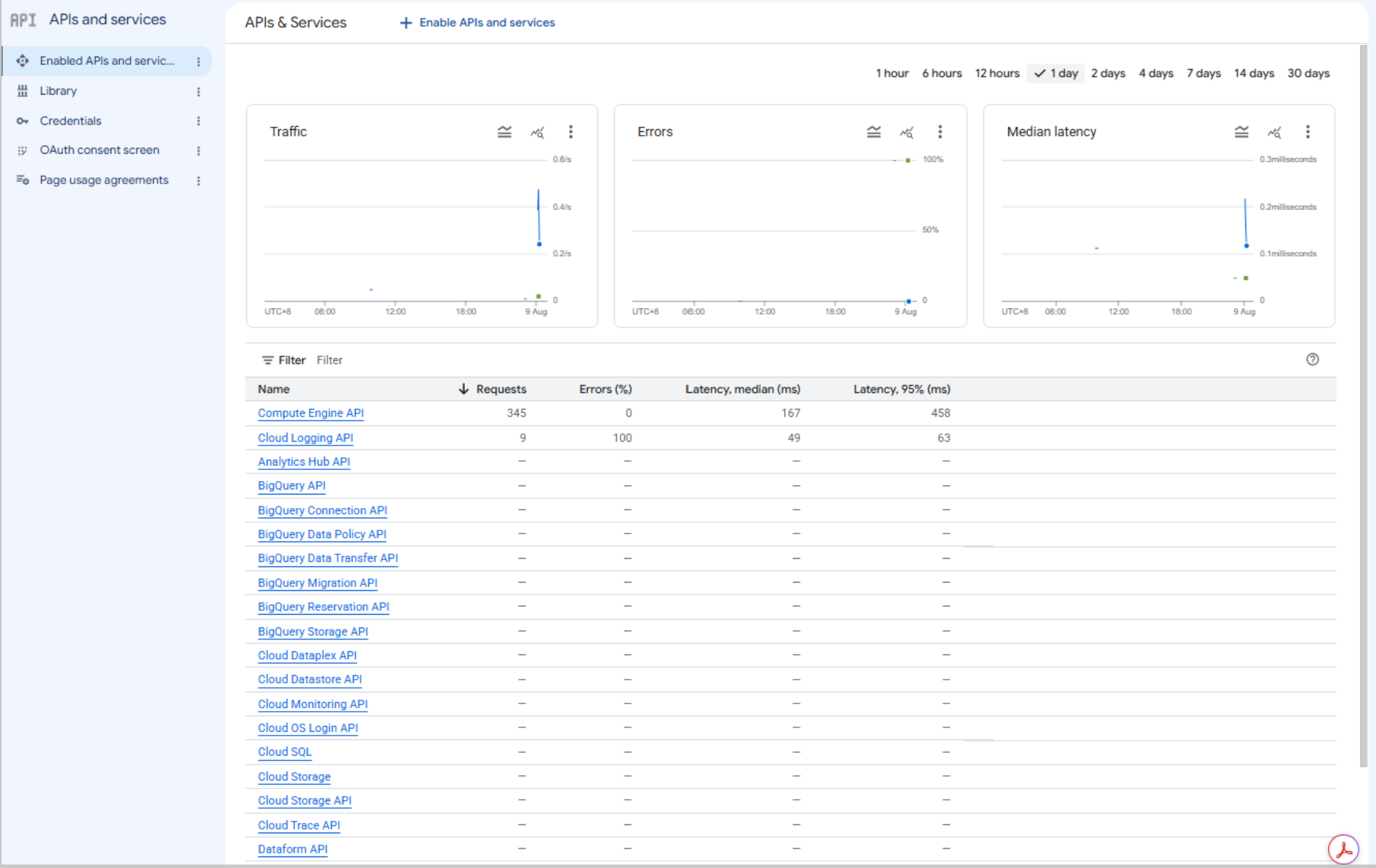Image resolution: width=1376 pixels, height=868 pixels.
Task: Open the BigQuery Data Transfer API link
Action: [x=328, y=558]
